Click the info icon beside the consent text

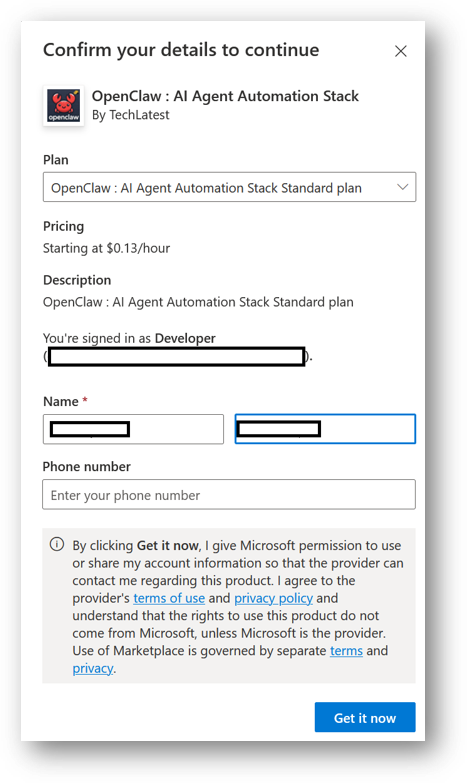pos(57,544)
